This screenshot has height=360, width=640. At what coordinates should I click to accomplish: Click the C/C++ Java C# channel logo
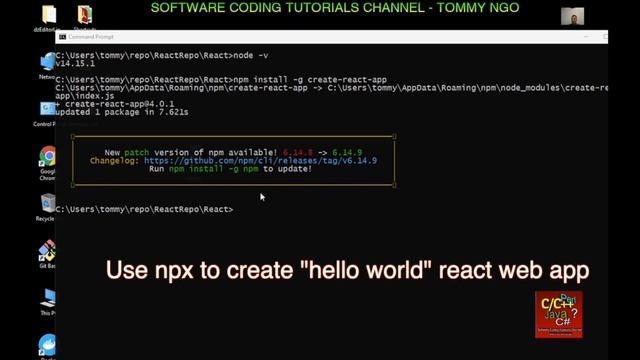[559, 314]
